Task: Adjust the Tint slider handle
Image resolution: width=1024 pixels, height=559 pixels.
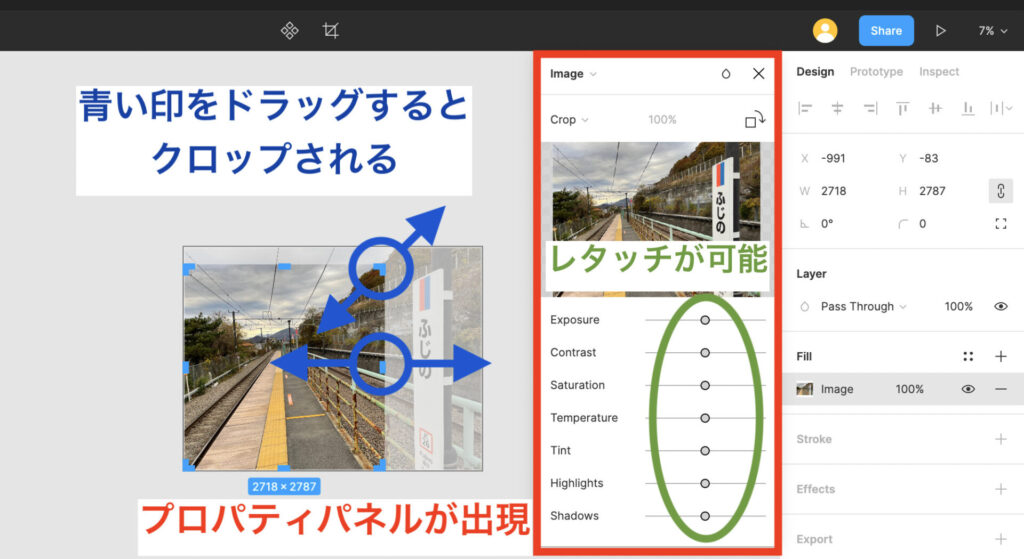Action: click(x=705, y=451)
